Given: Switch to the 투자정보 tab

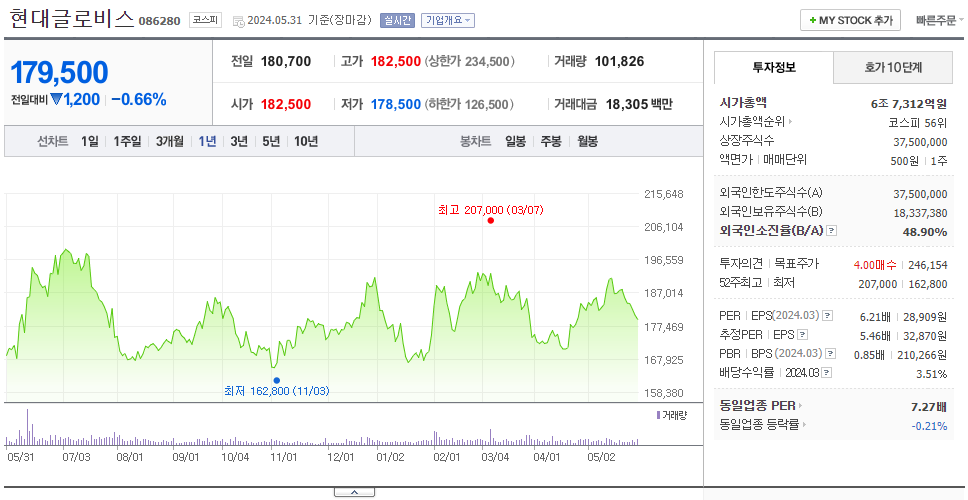Looking at the screenshot, I should 774,68.
